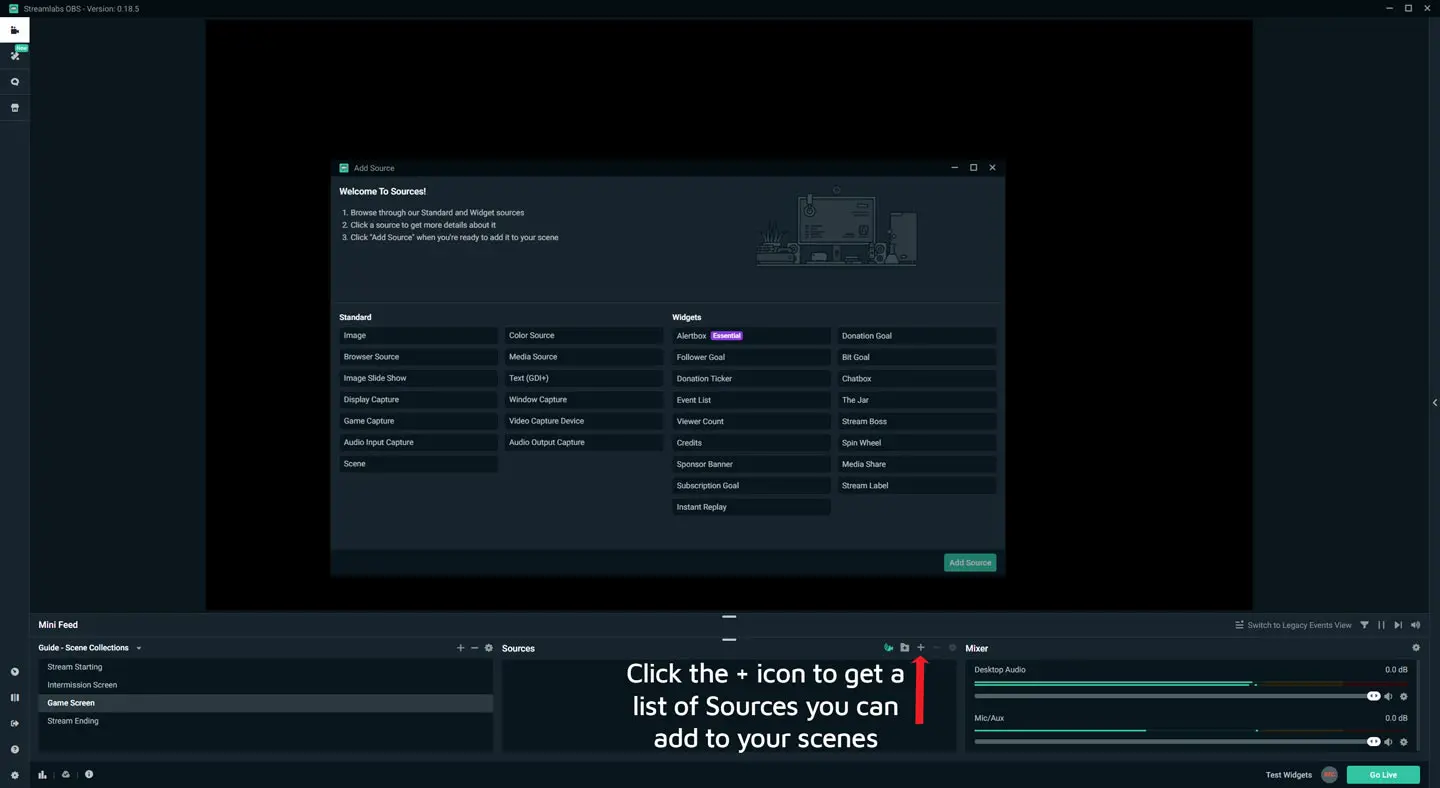Remove source with Sources minus icon

point(937,648)
